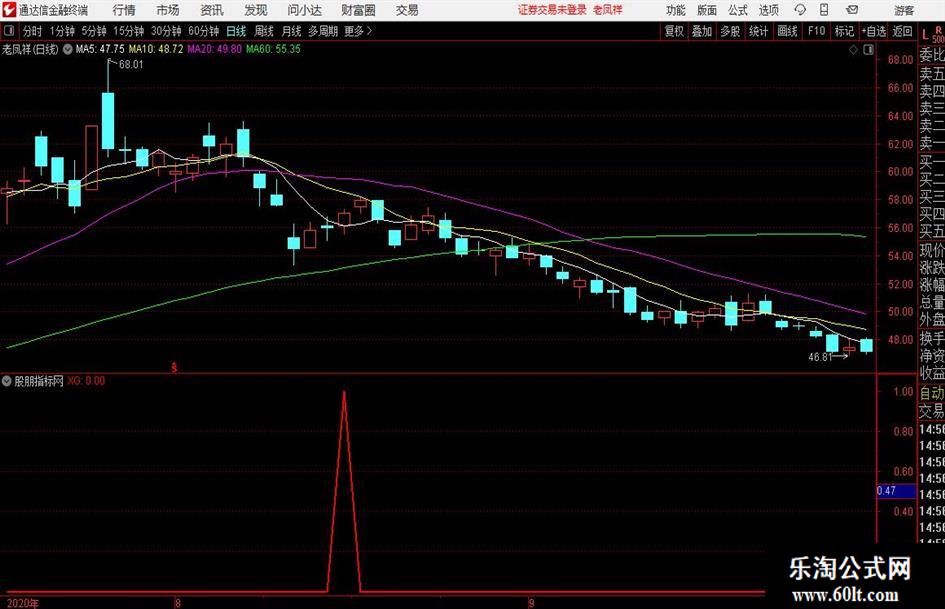945x609 pixels.
Task: Add stock with +自选 button
Action: (x=874, y=31)
